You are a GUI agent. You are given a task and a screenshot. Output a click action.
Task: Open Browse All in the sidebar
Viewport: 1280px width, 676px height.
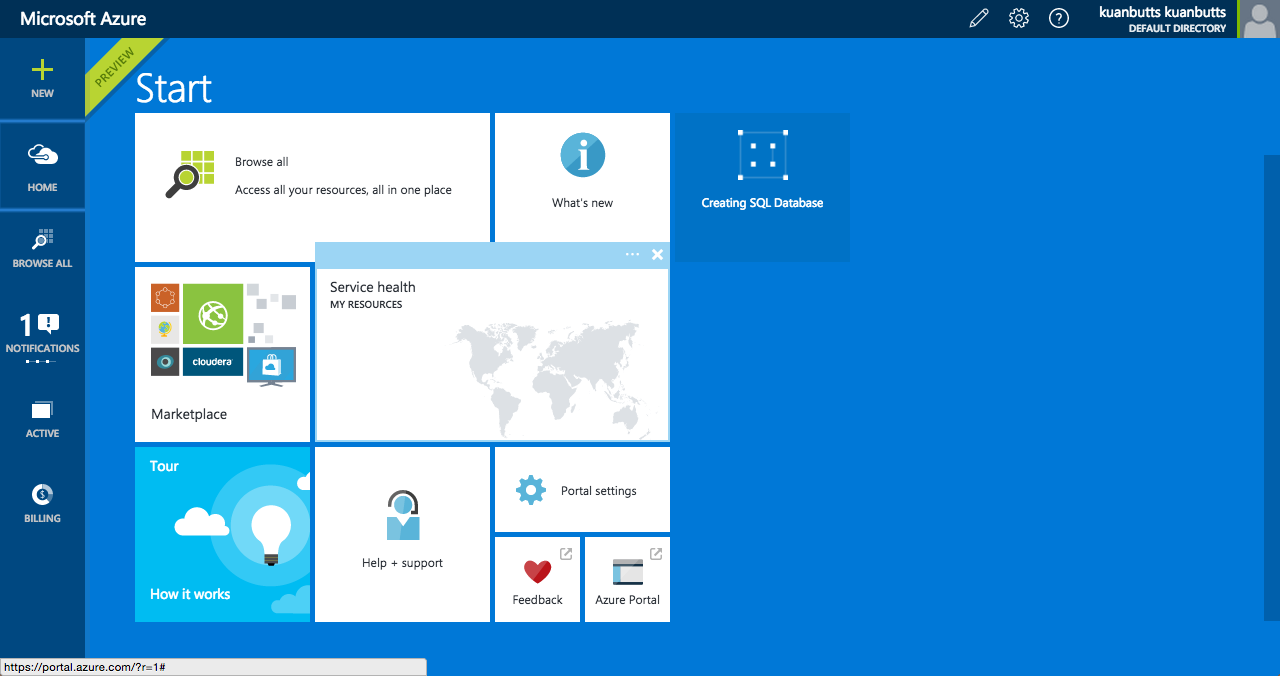42,248
